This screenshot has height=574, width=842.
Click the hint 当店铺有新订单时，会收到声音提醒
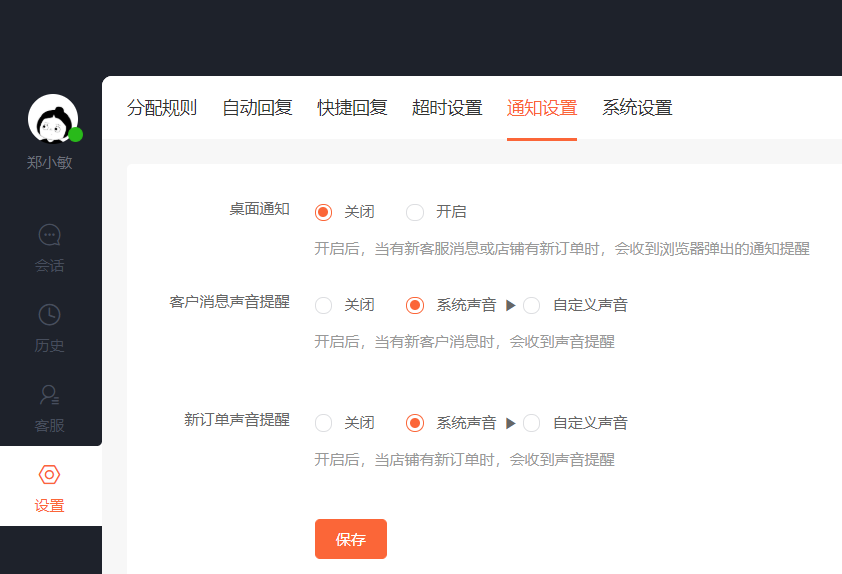pos(464,460)
